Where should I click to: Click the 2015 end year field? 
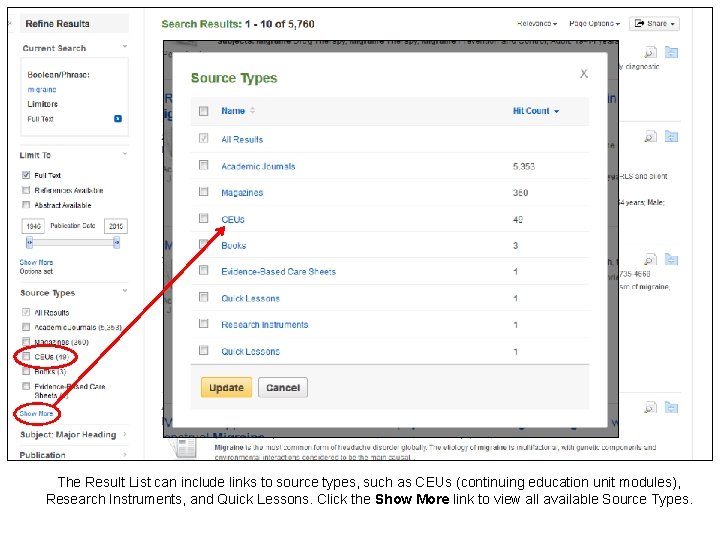coord(116,226)
